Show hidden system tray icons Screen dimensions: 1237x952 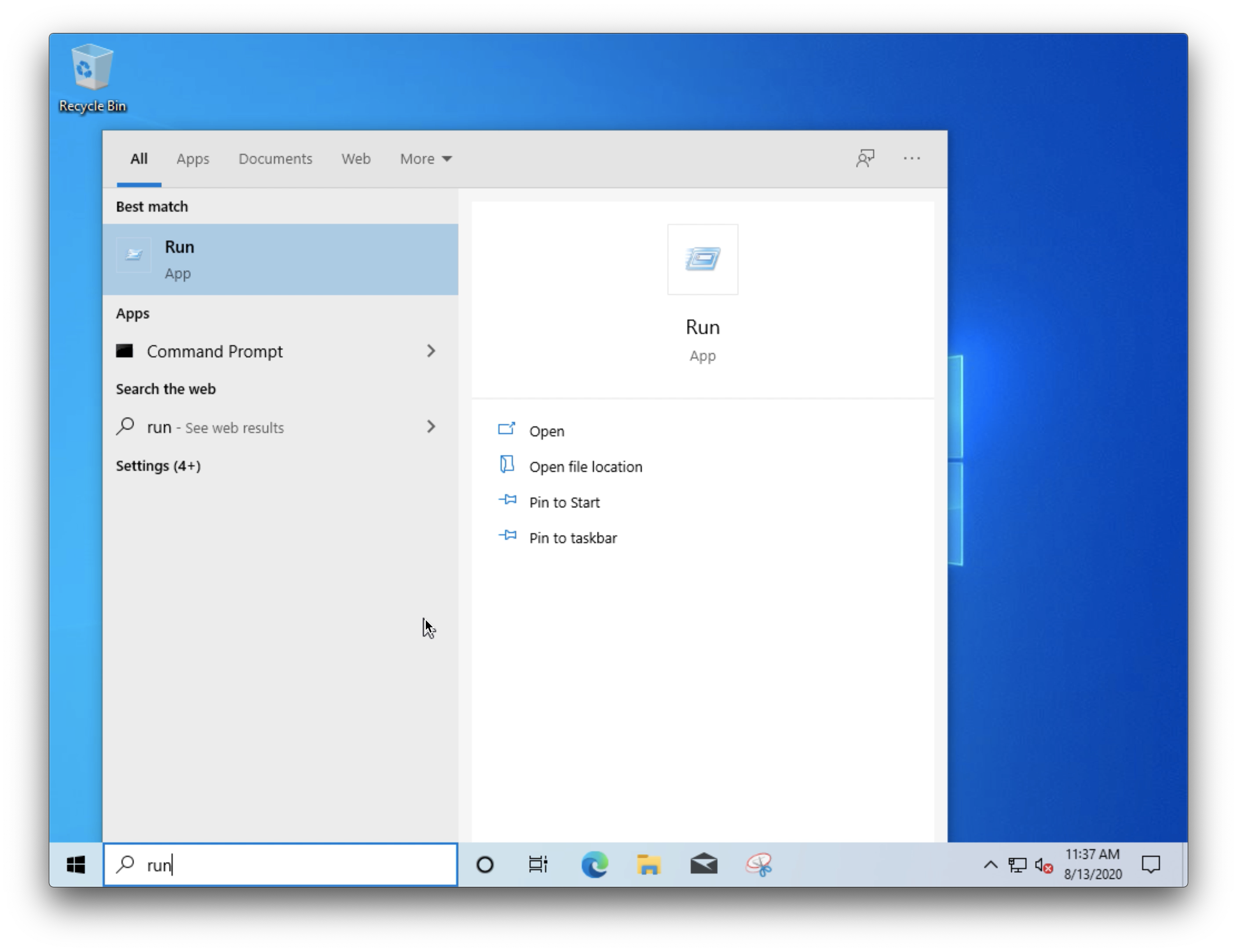pos(990,865)
